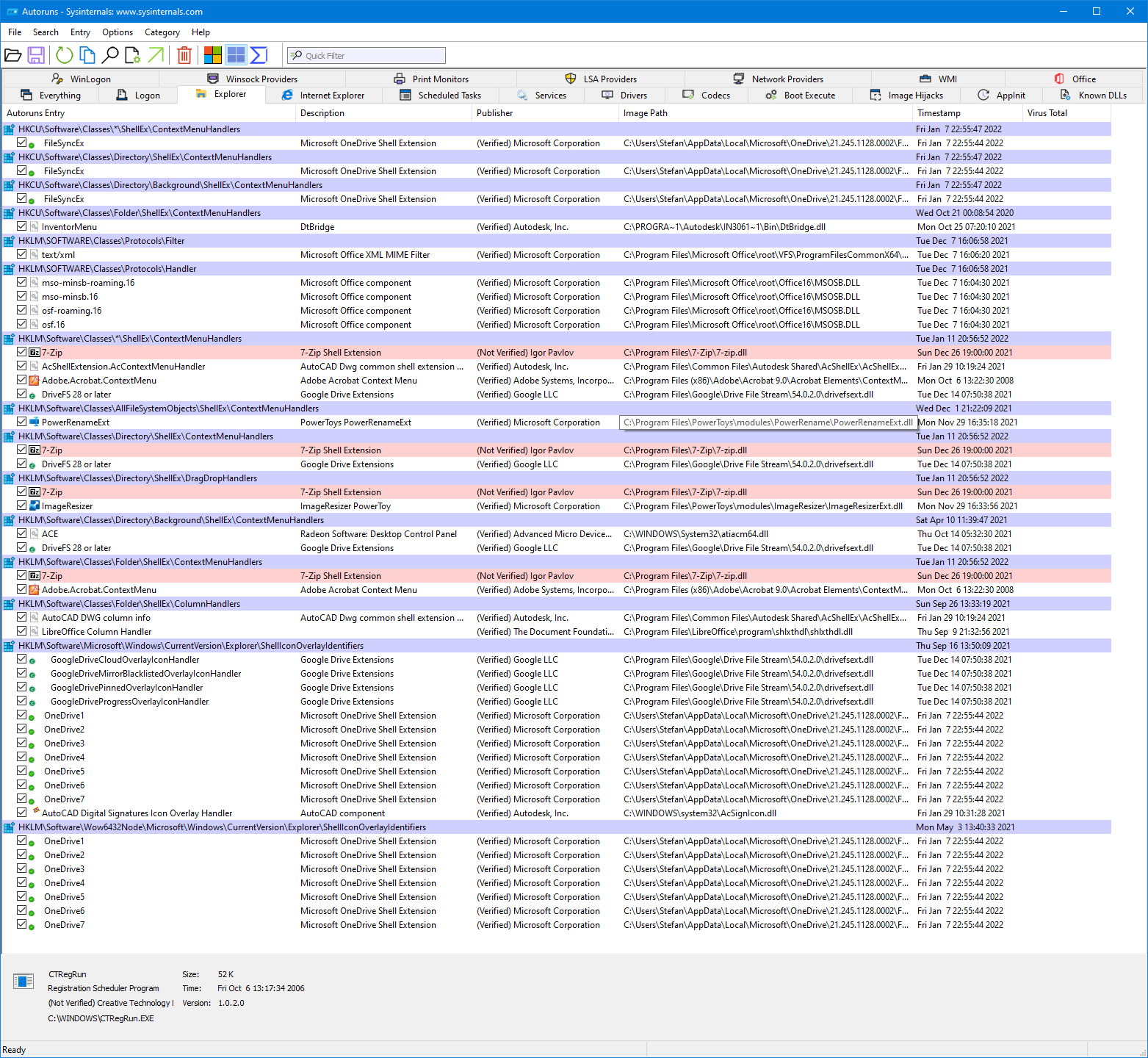This screenshot has width=1148, height=1058.
Task: Open the Search menu
Action: (46, 32)
